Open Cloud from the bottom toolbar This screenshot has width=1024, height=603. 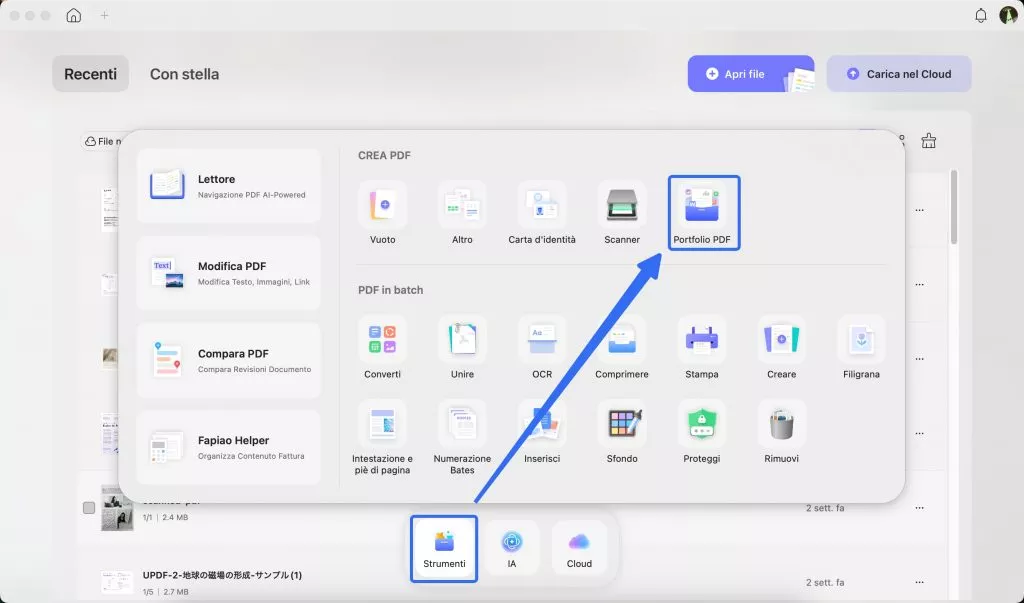(x=579, y=548)
